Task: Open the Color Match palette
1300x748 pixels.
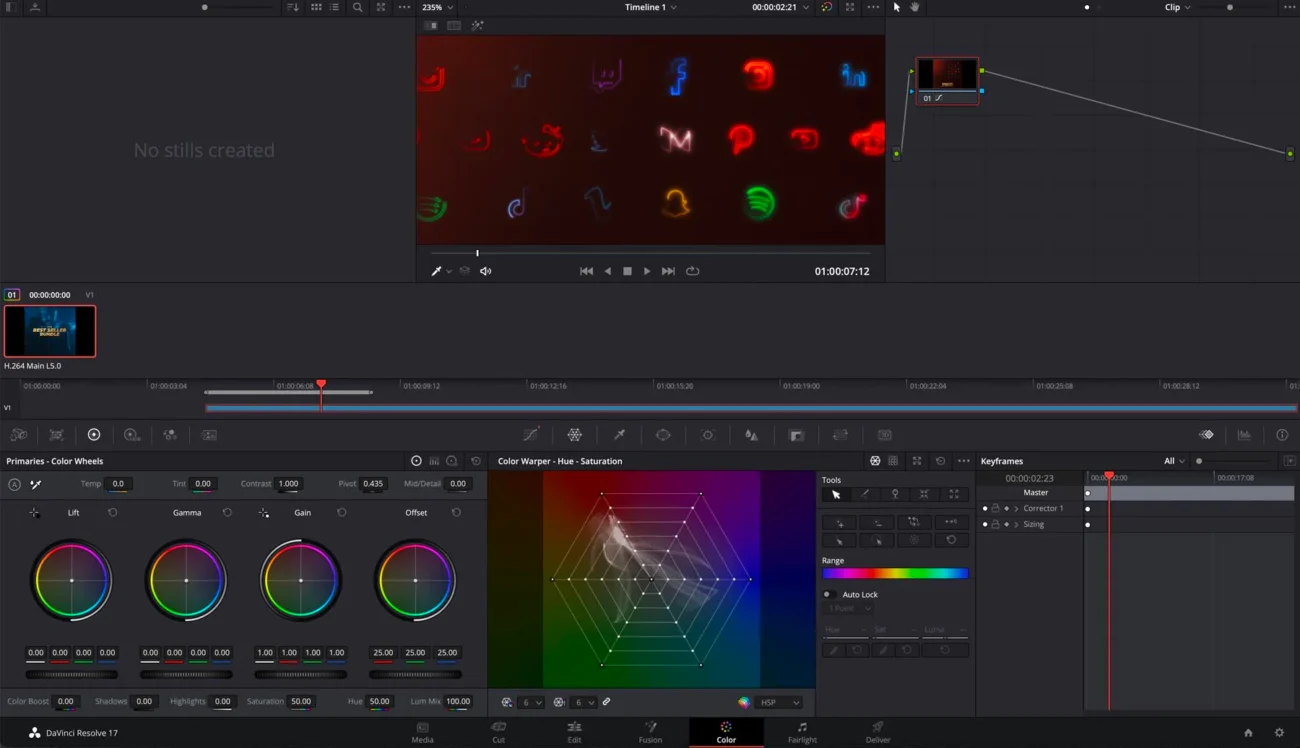Action: (x=57, y=435)
